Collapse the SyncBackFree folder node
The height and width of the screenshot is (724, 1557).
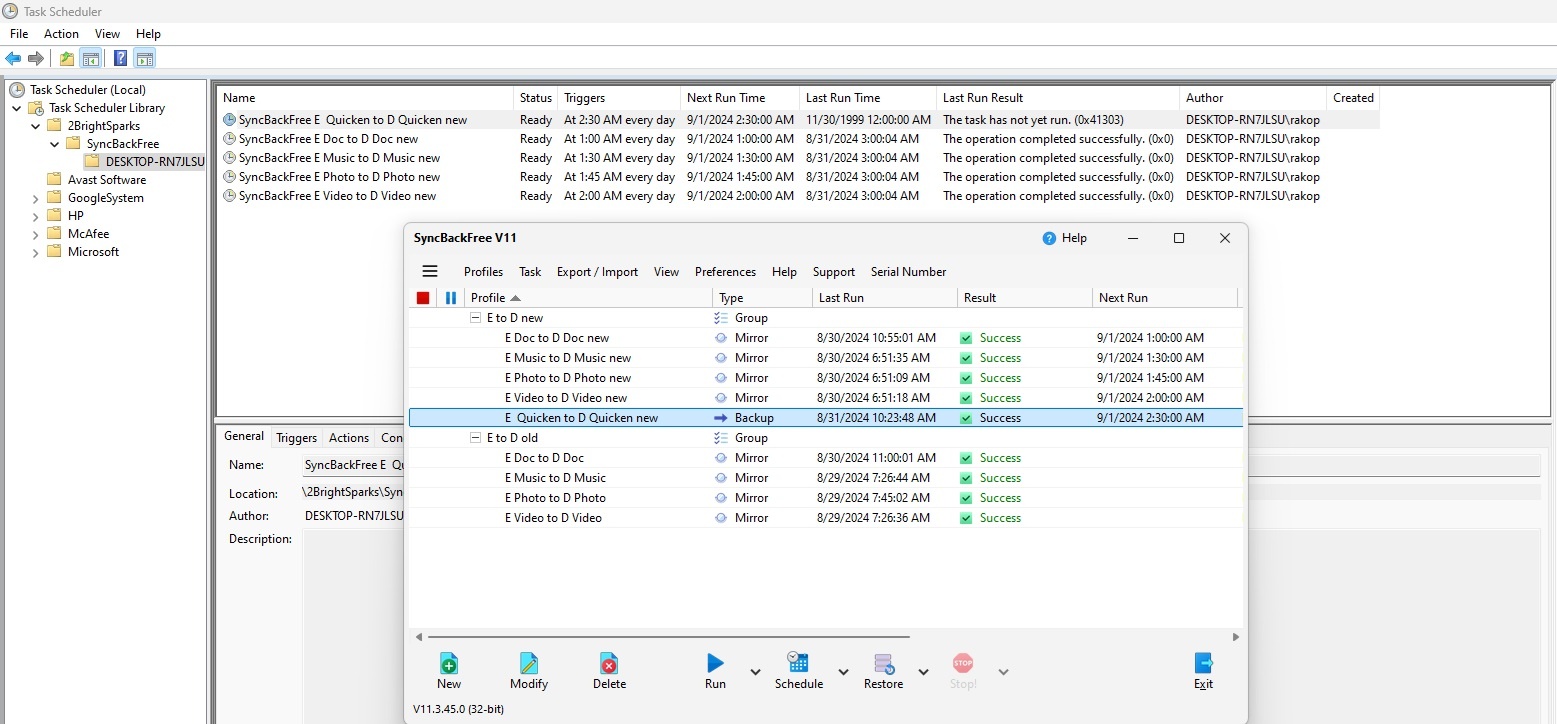click(x=55, y=144)
